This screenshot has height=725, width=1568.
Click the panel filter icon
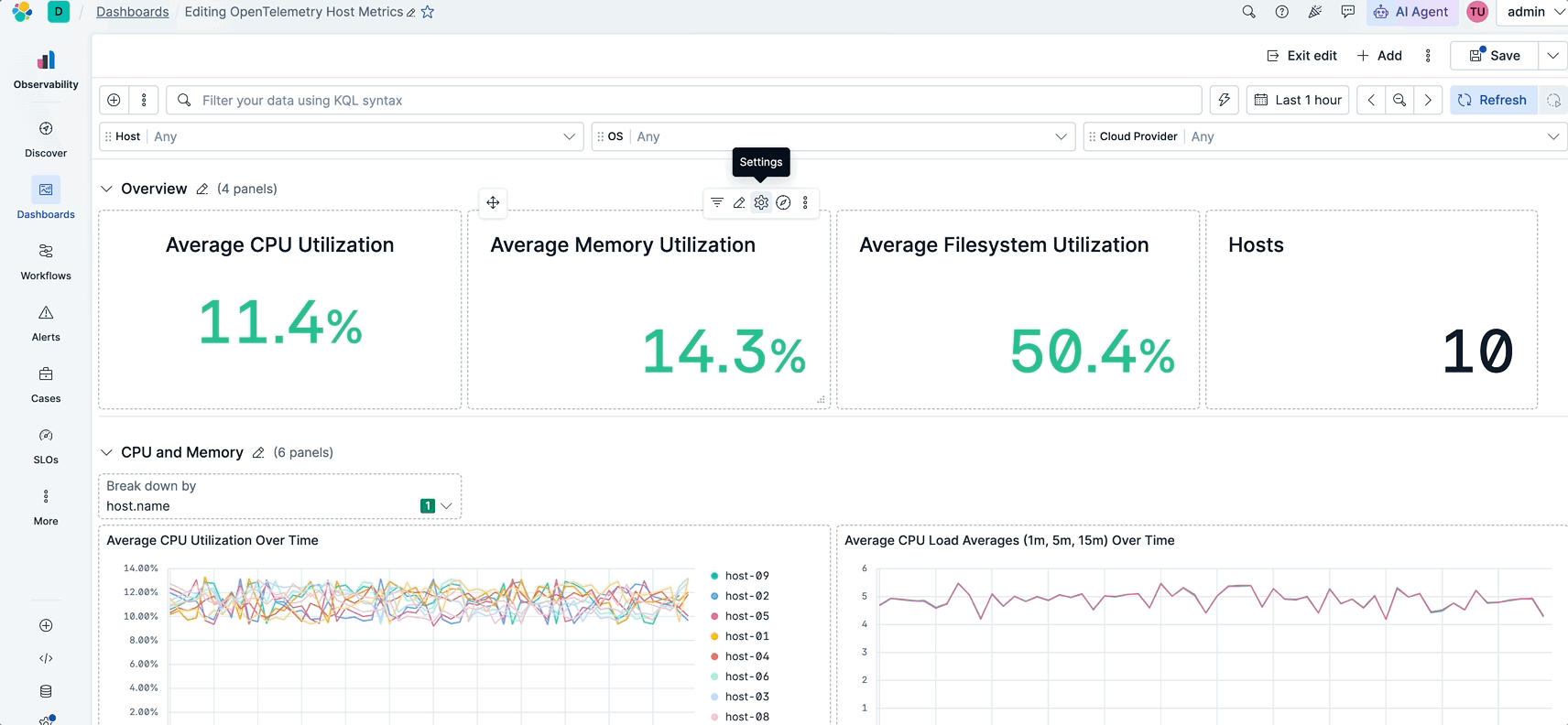(x=717, y=202)
